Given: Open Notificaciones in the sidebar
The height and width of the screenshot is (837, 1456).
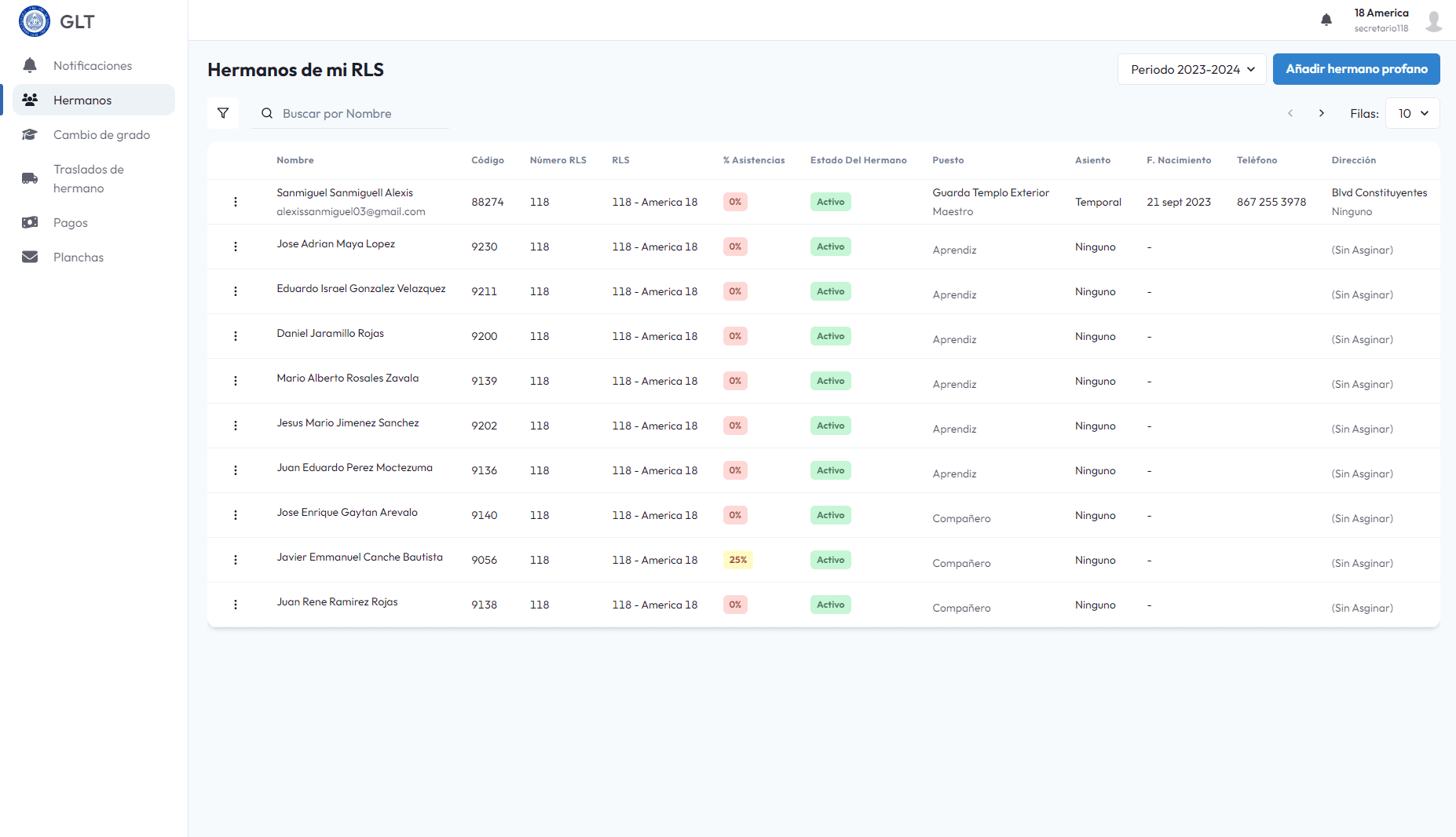Looking at the screenshot, I should [93, 65].
